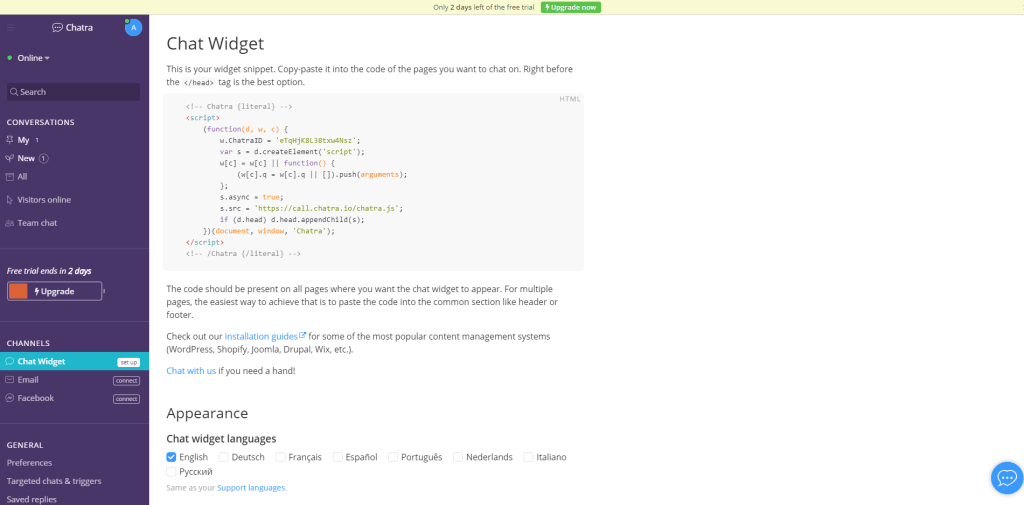This screenshot has width=1024, height=505.
Task: Click into the Search field
Action: [74, 92]
